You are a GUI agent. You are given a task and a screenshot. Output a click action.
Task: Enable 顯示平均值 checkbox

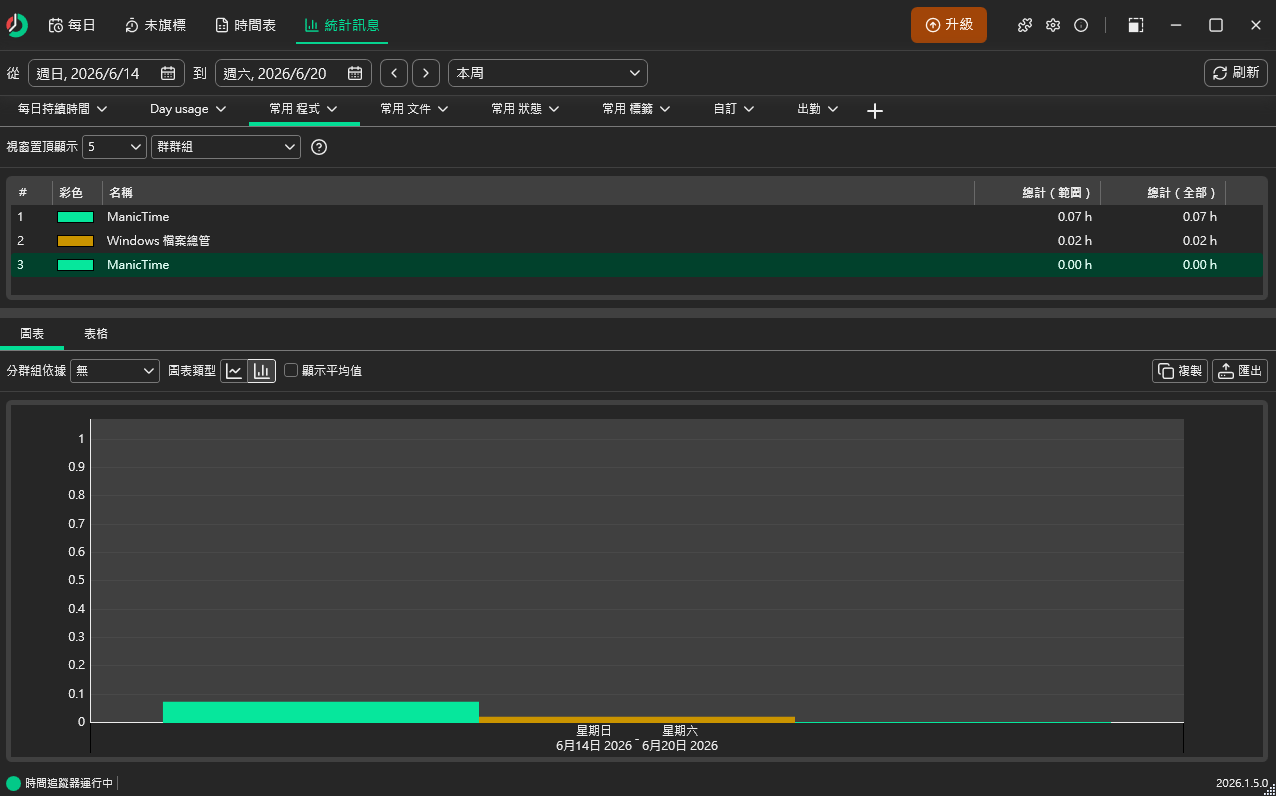pos(291,370)
